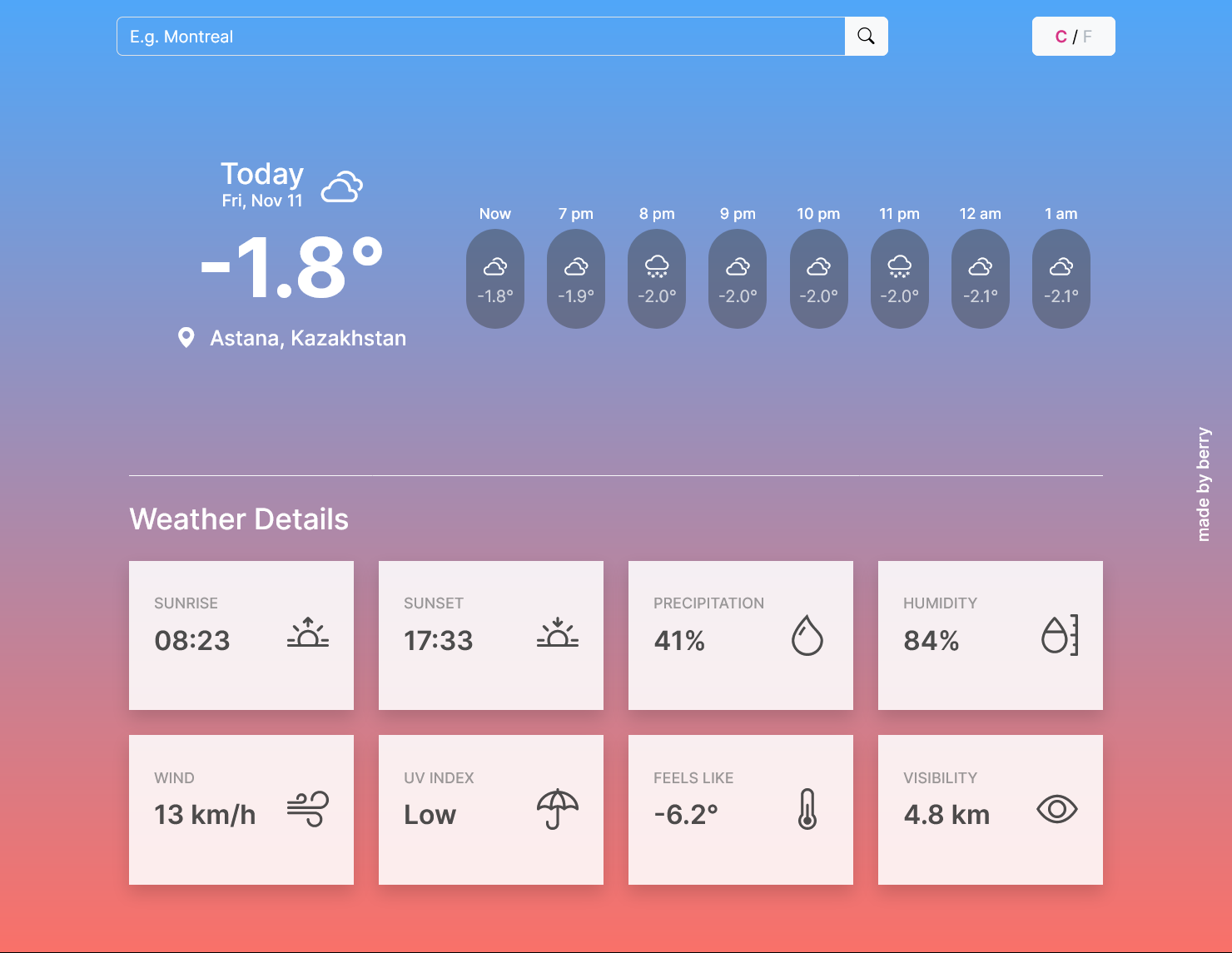Click the search magnifier icon
The height and width of the screenshot is (953, 1232).
click(866, 36)
